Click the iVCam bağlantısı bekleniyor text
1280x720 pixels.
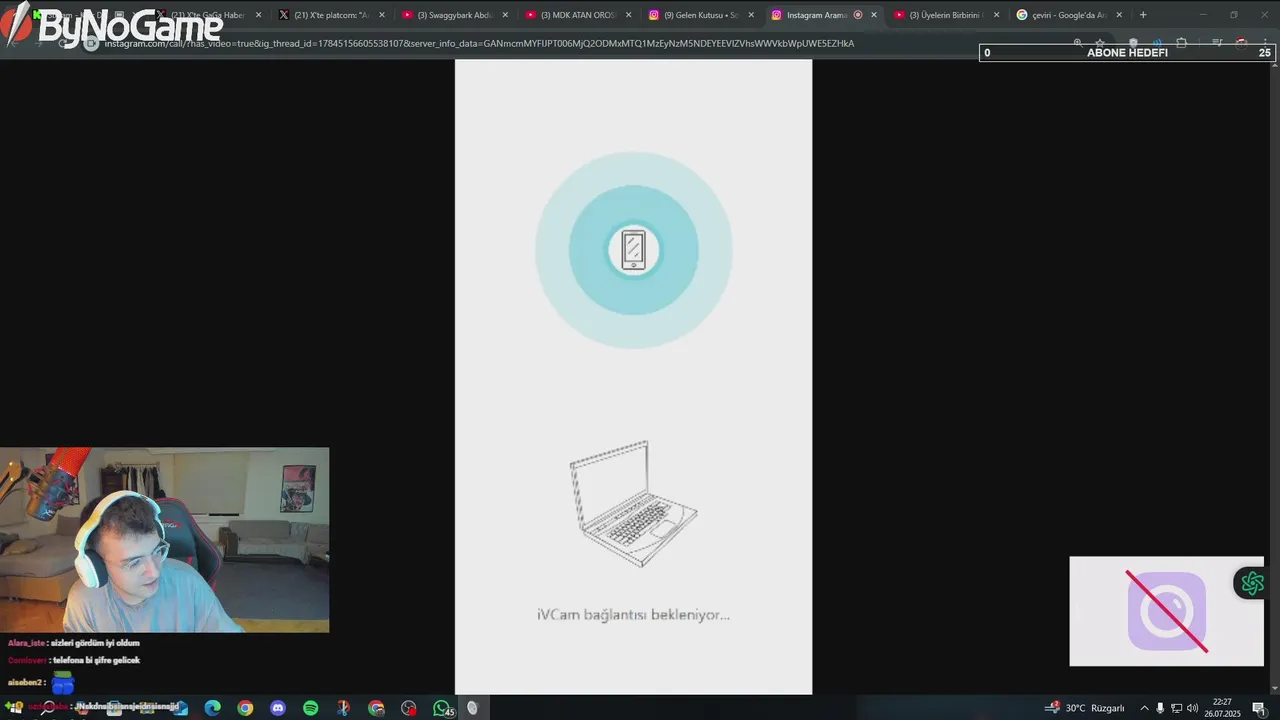(633, 614)
